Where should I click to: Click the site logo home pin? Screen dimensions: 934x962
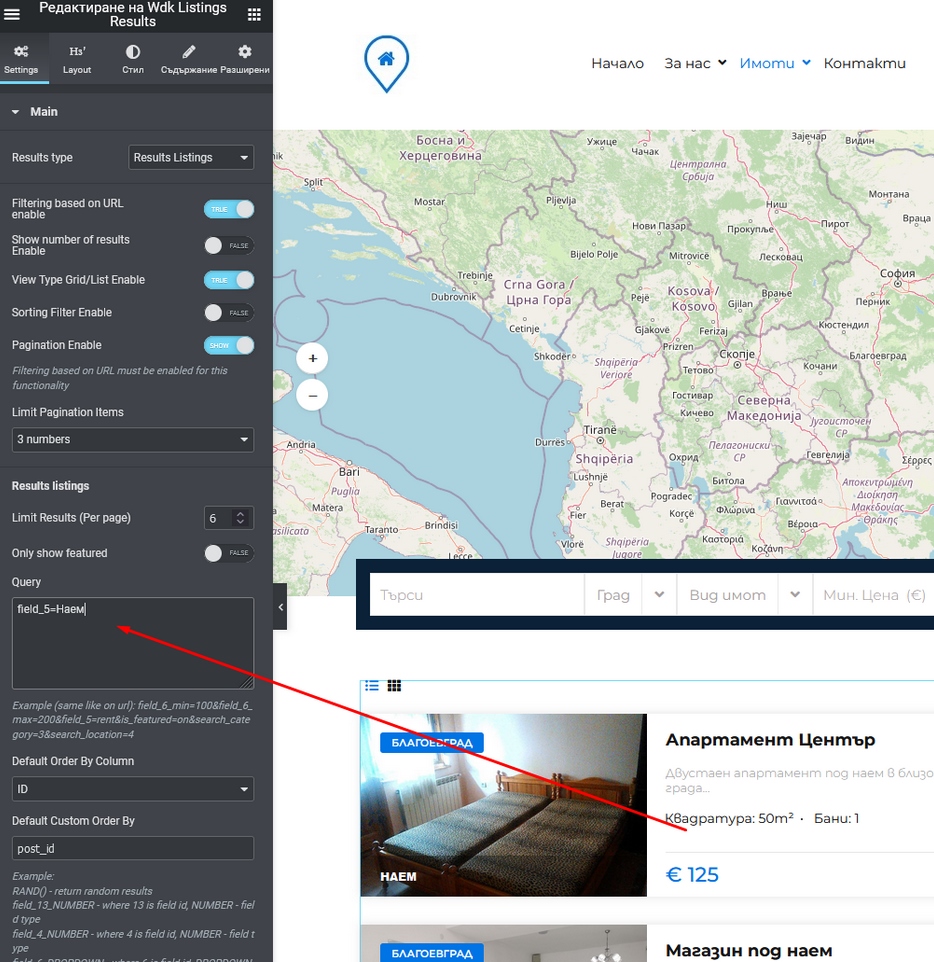coord(387,64)
